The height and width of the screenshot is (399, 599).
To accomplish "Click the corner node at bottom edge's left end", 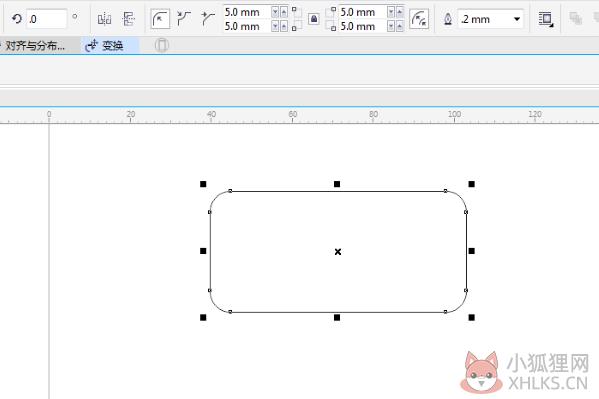I will (230, 312).
